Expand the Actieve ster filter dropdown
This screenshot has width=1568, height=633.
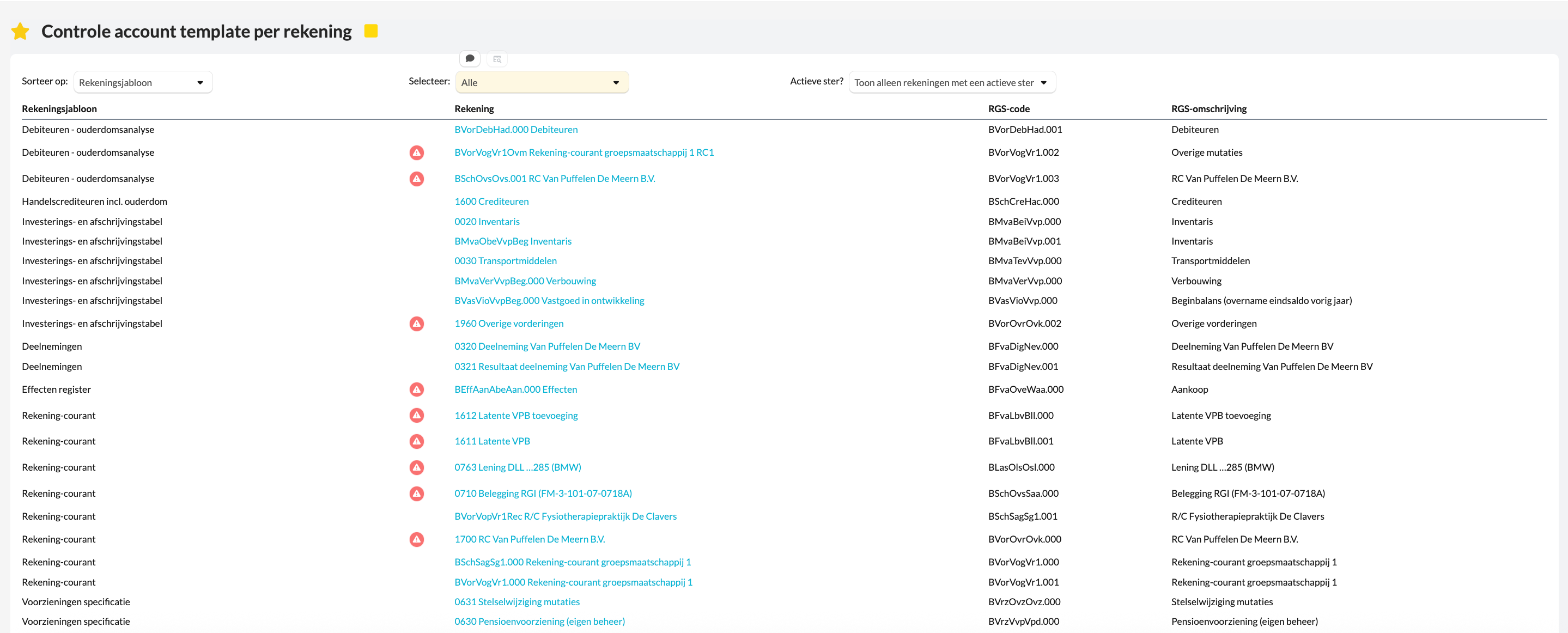tap(951, 83)
